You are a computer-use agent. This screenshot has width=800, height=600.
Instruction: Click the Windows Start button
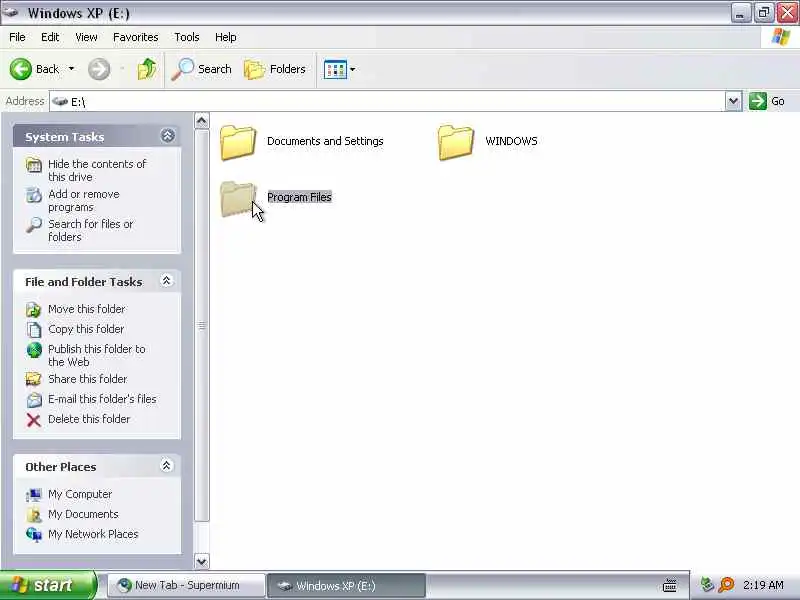click(x=48, y=585)
